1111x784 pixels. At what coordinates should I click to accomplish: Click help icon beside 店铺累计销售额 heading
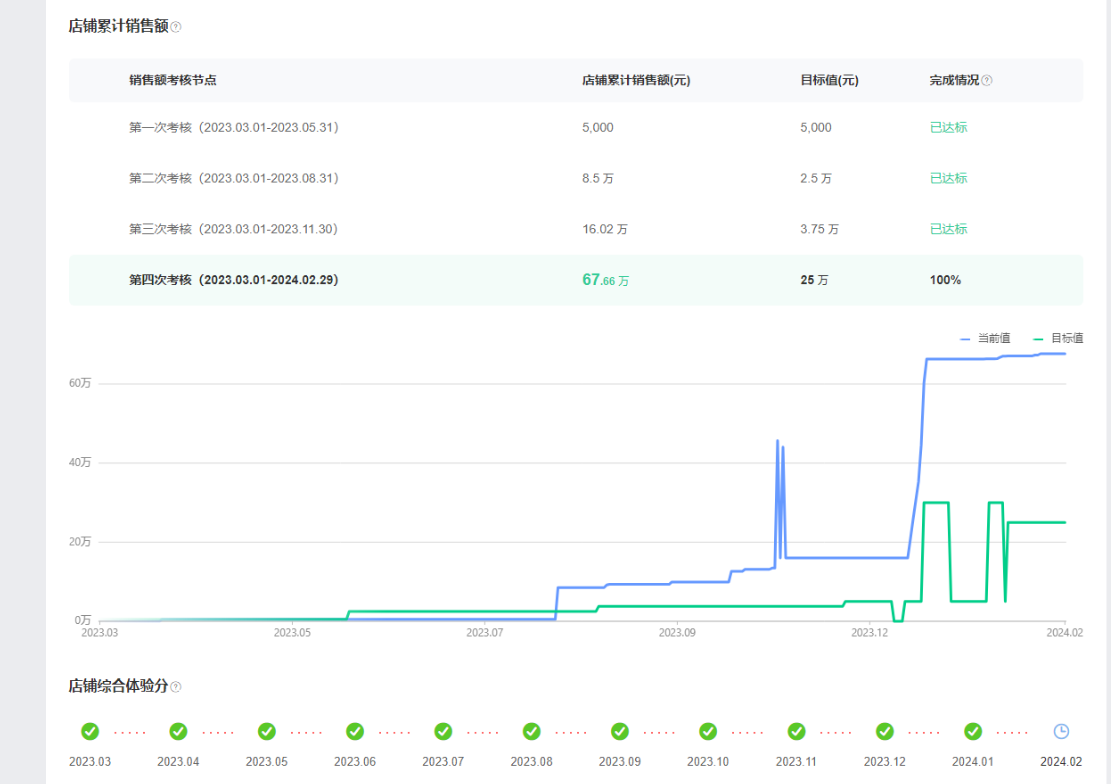[176, 28]
